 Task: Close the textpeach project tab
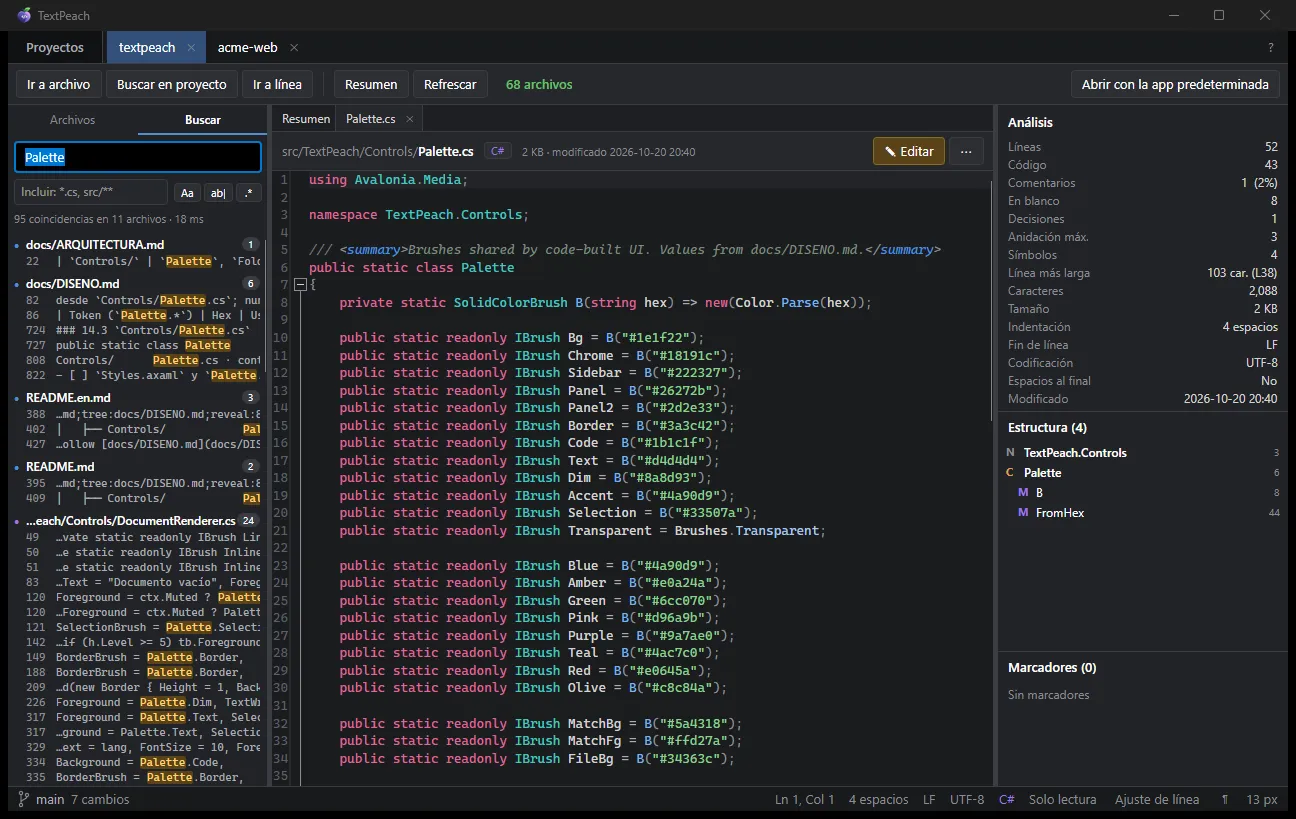pos(192,47)
